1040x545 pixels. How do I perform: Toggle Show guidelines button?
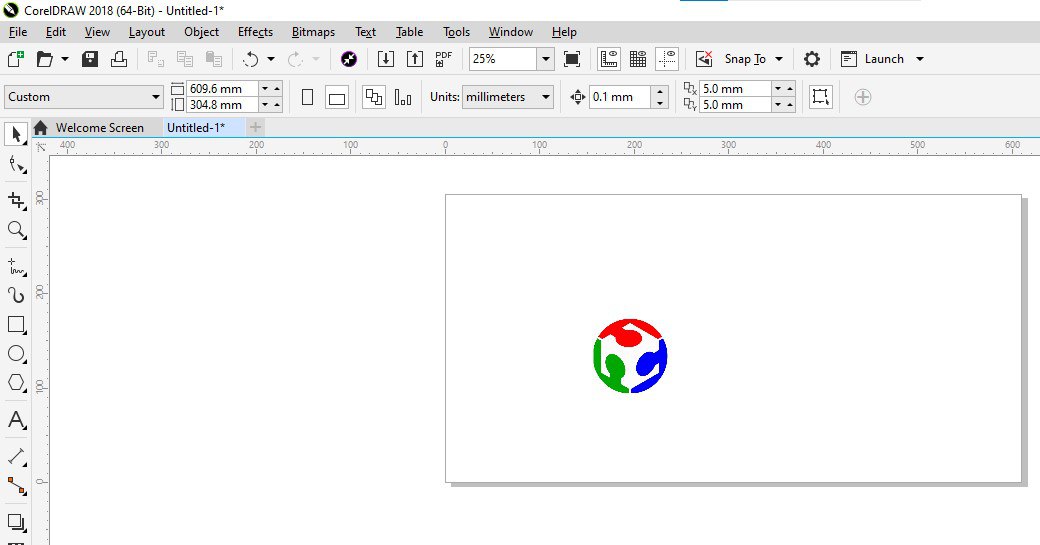tap(667, 59)
